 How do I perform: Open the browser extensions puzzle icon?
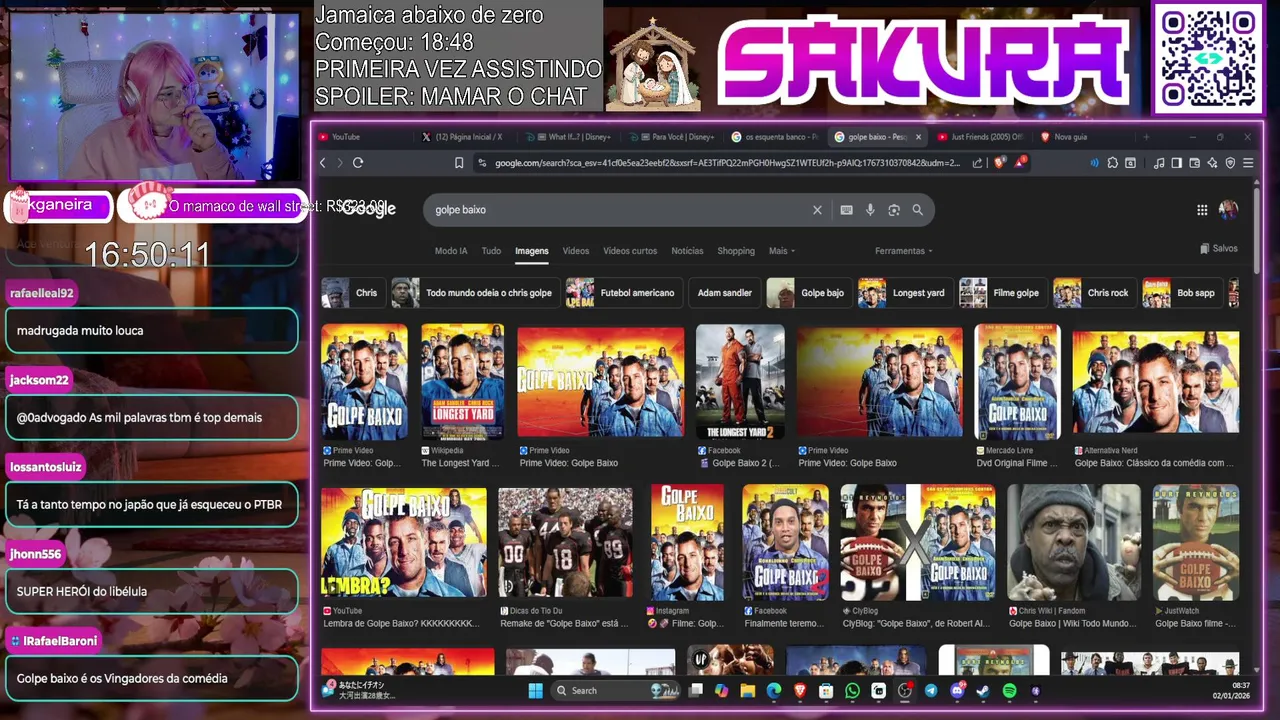(x=1112, y=163)
